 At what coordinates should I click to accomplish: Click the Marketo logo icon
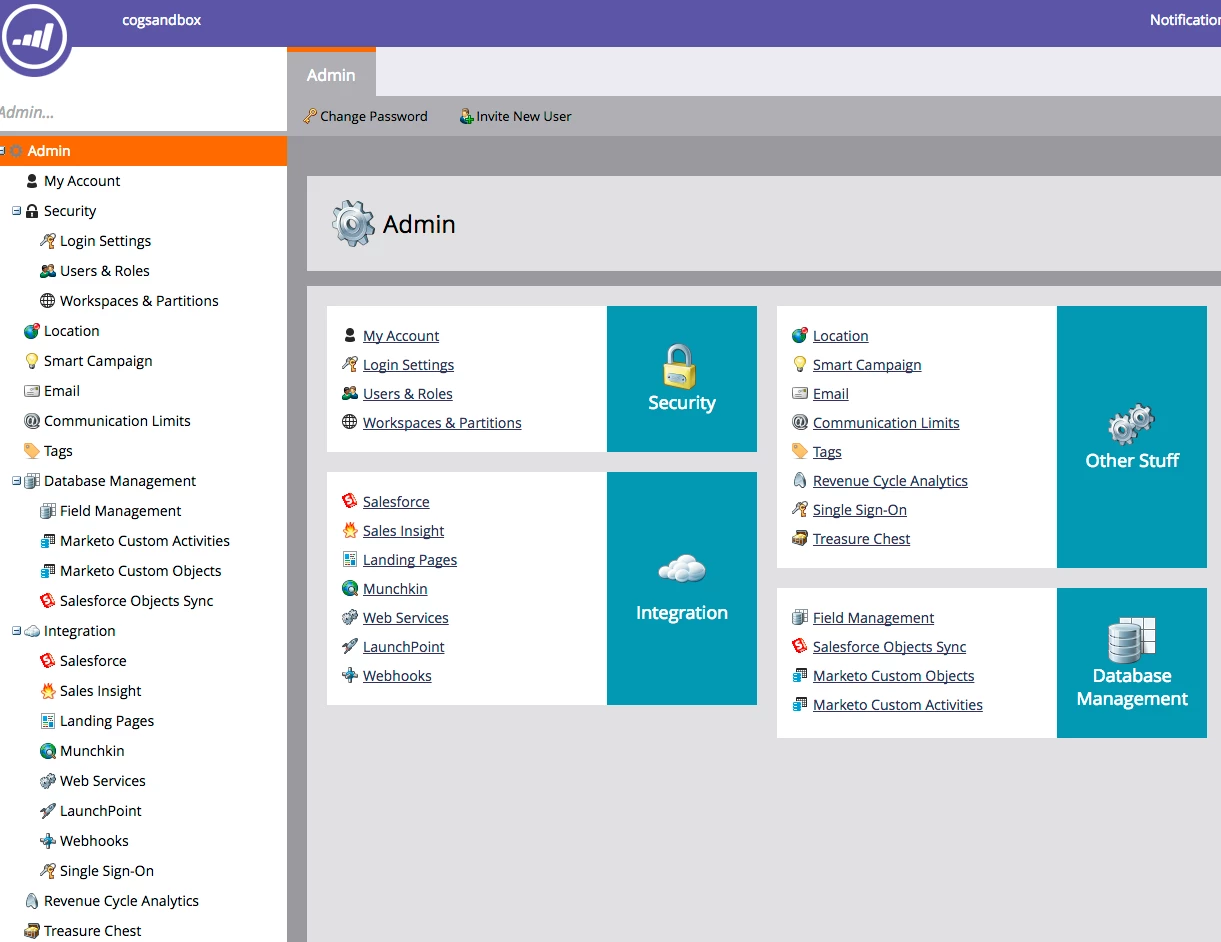click(34, 38)
